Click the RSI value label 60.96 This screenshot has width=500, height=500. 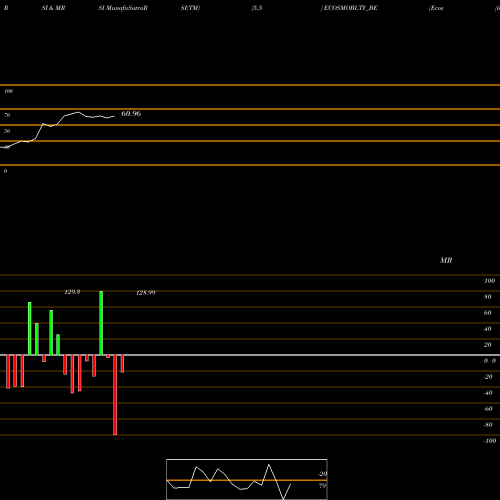(131, 114)
